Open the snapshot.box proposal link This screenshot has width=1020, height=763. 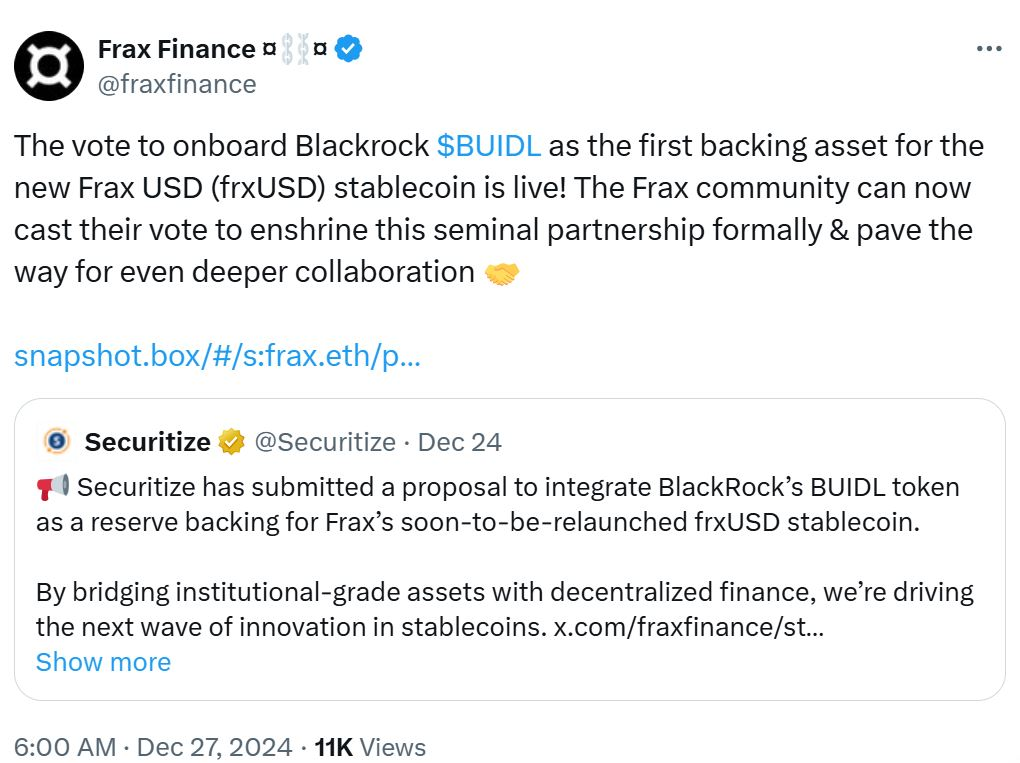(218, 355)
